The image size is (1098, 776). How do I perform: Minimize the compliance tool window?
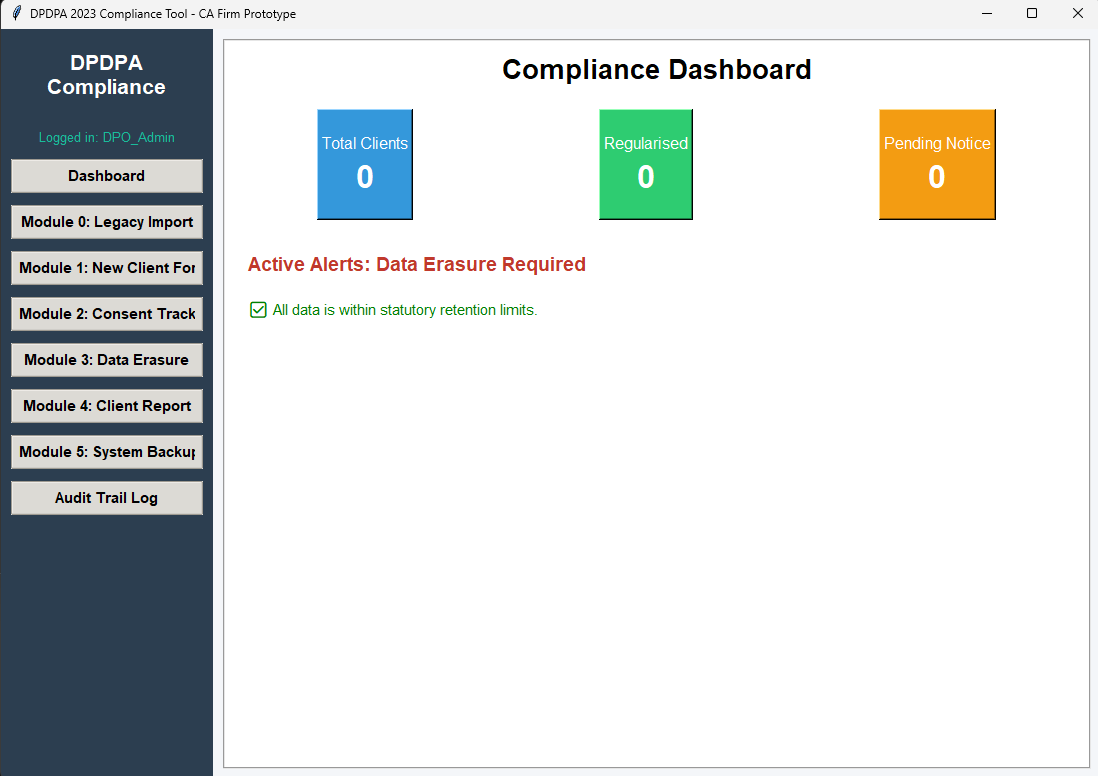[x=987, y=14]
